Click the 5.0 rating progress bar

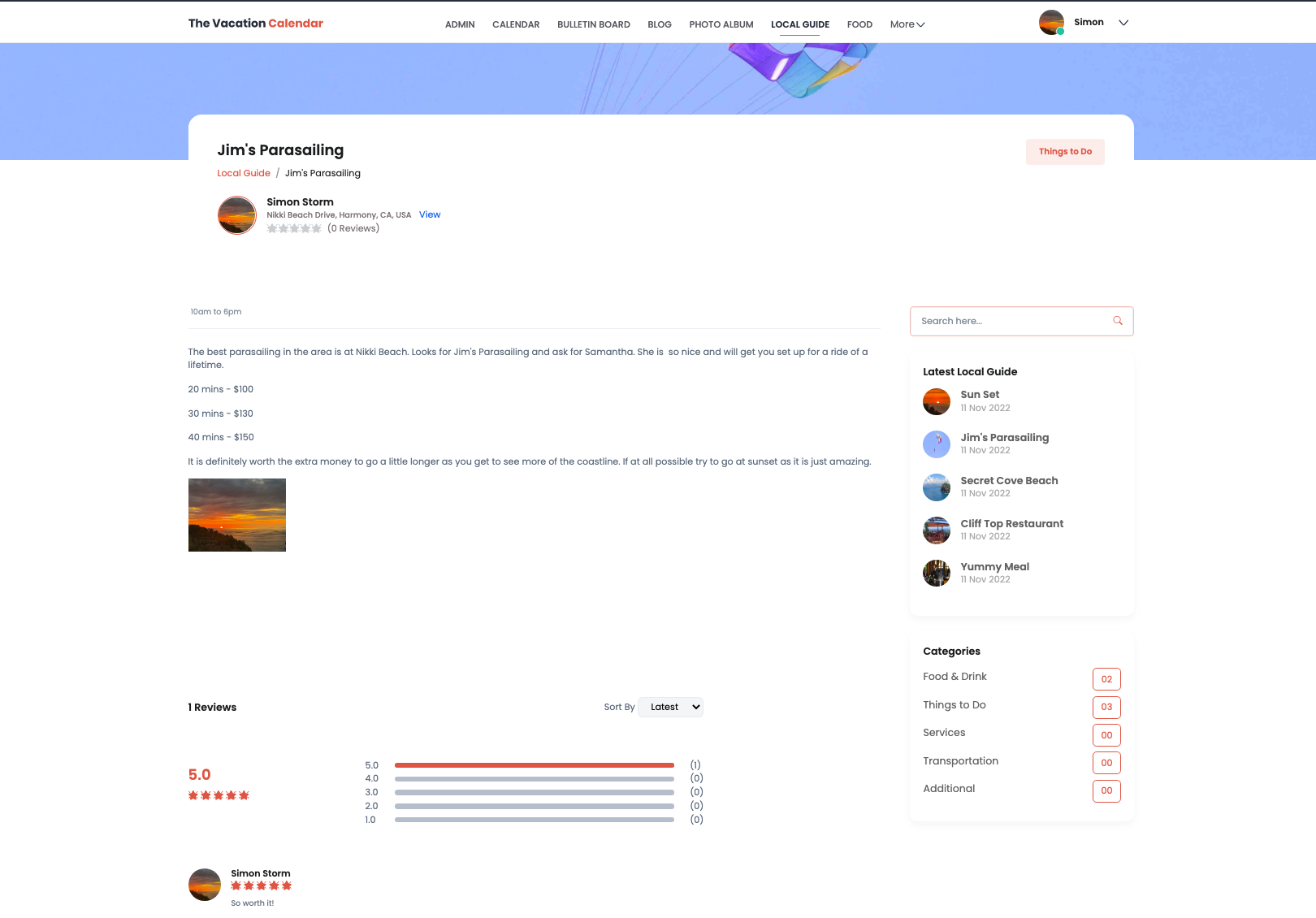click(534, 765)
